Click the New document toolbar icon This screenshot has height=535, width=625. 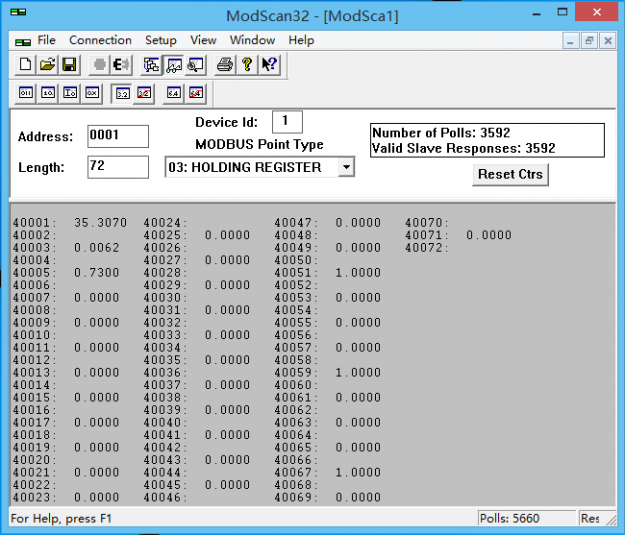point(27,65)
